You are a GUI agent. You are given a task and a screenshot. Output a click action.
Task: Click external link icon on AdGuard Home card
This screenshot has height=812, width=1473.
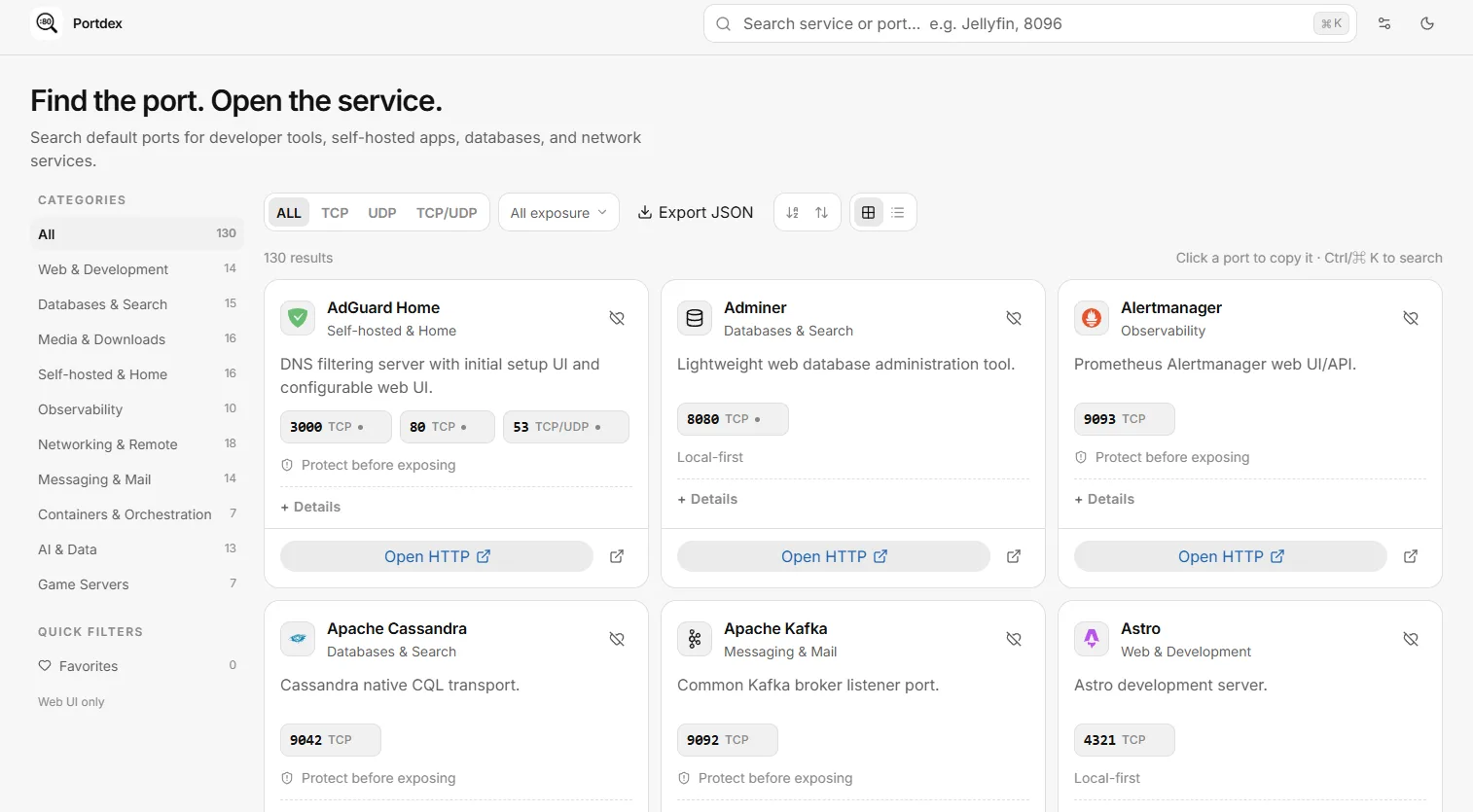tap(617, 556)
